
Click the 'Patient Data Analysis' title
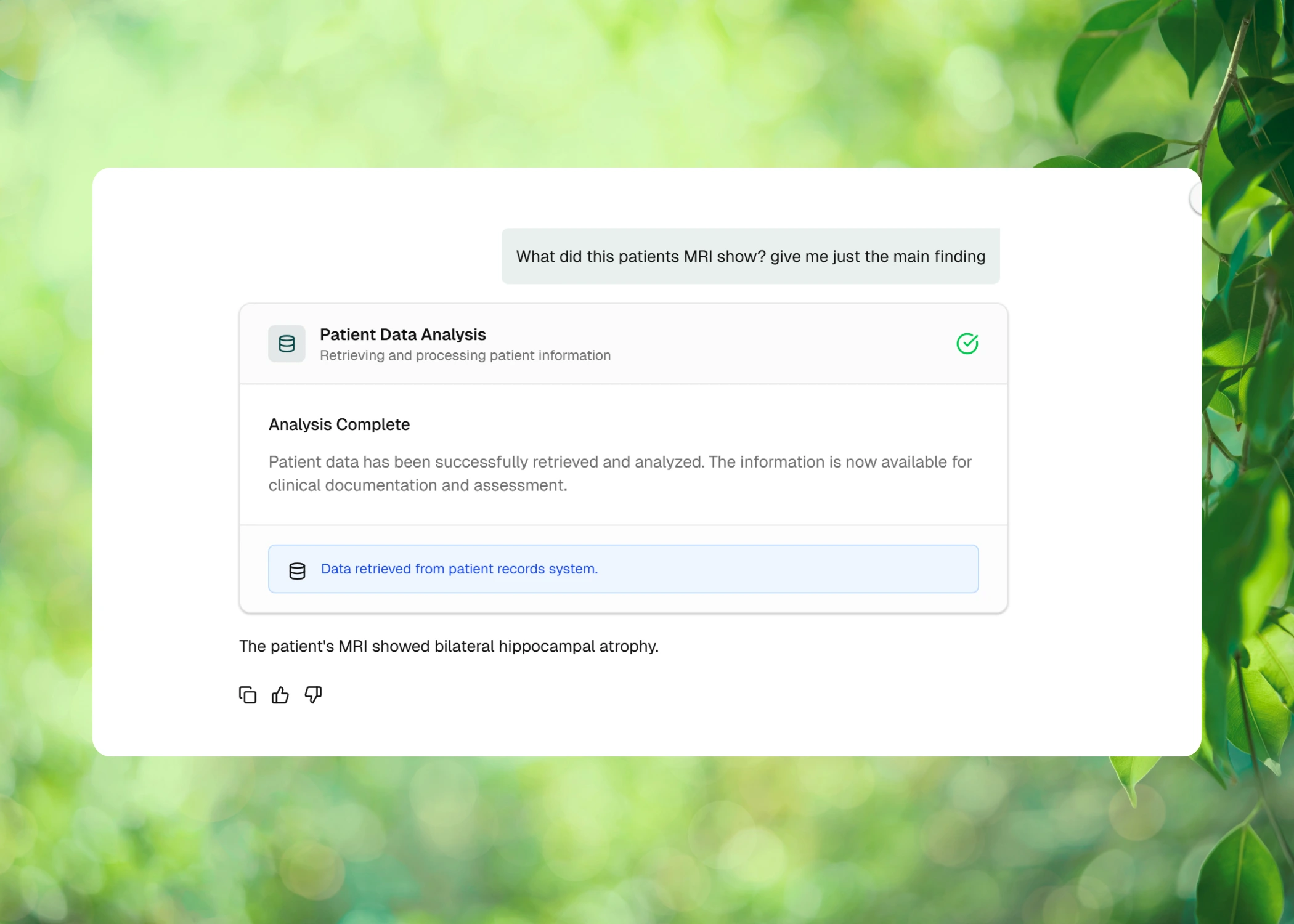click(403, 334)
